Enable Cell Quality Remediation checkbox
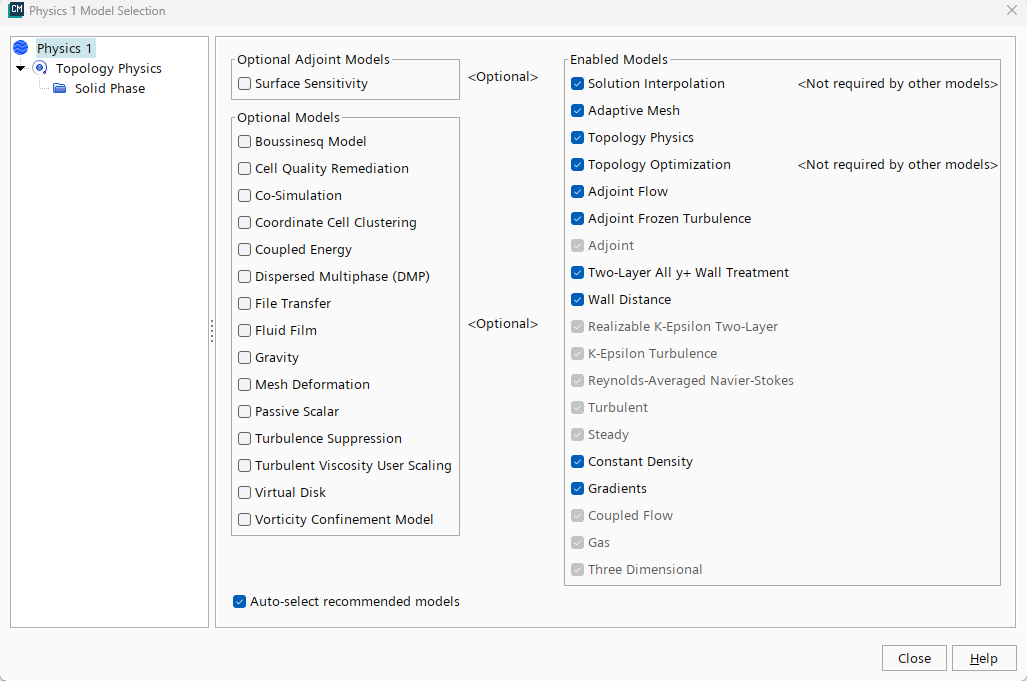The height and width of the screenshot is (681, 1027). click(244, 168)
